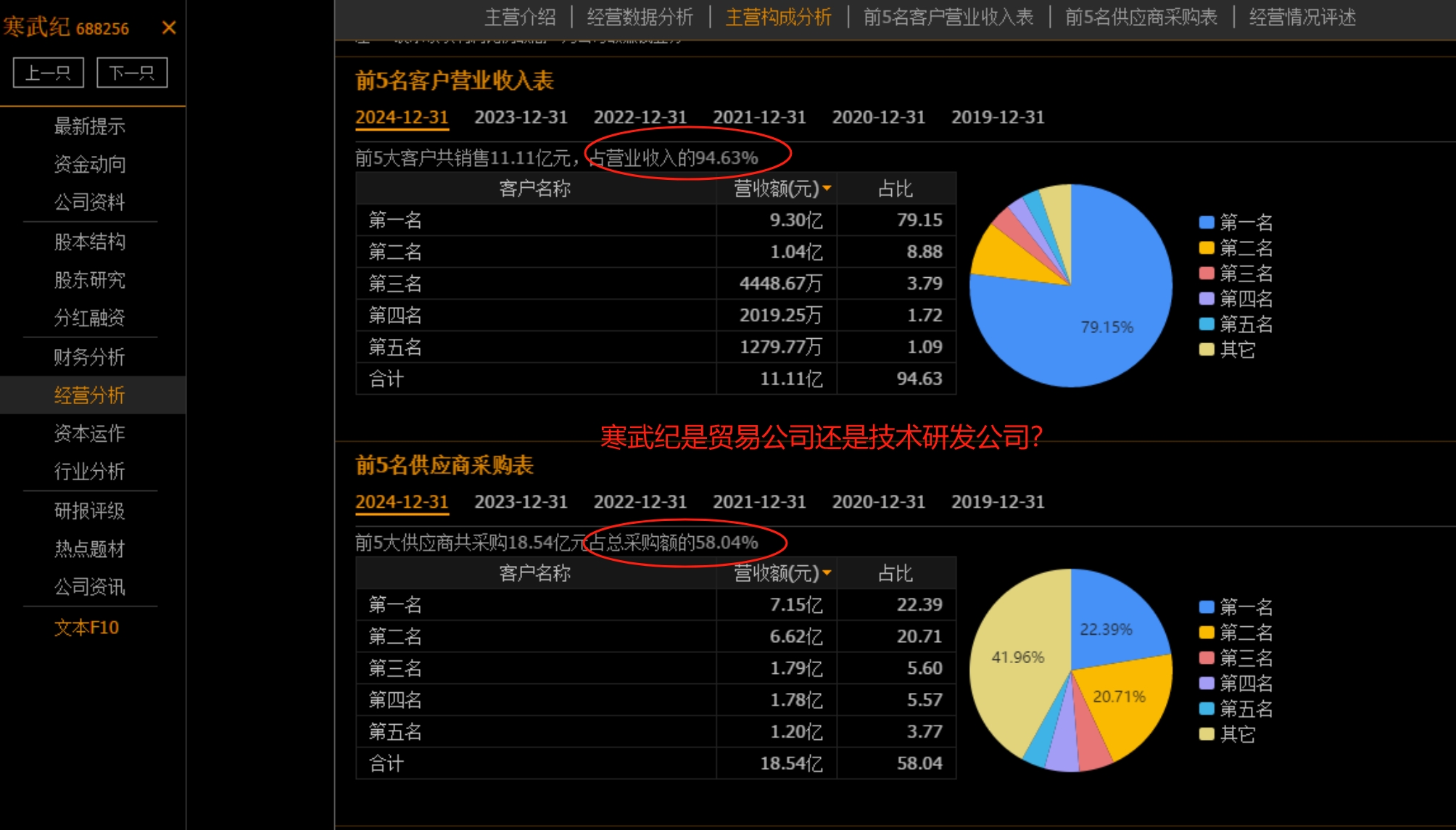Toggle 第一名 legend swatch in customer chart
This screenshot has width=1456, height=830.
[1207, 222]
